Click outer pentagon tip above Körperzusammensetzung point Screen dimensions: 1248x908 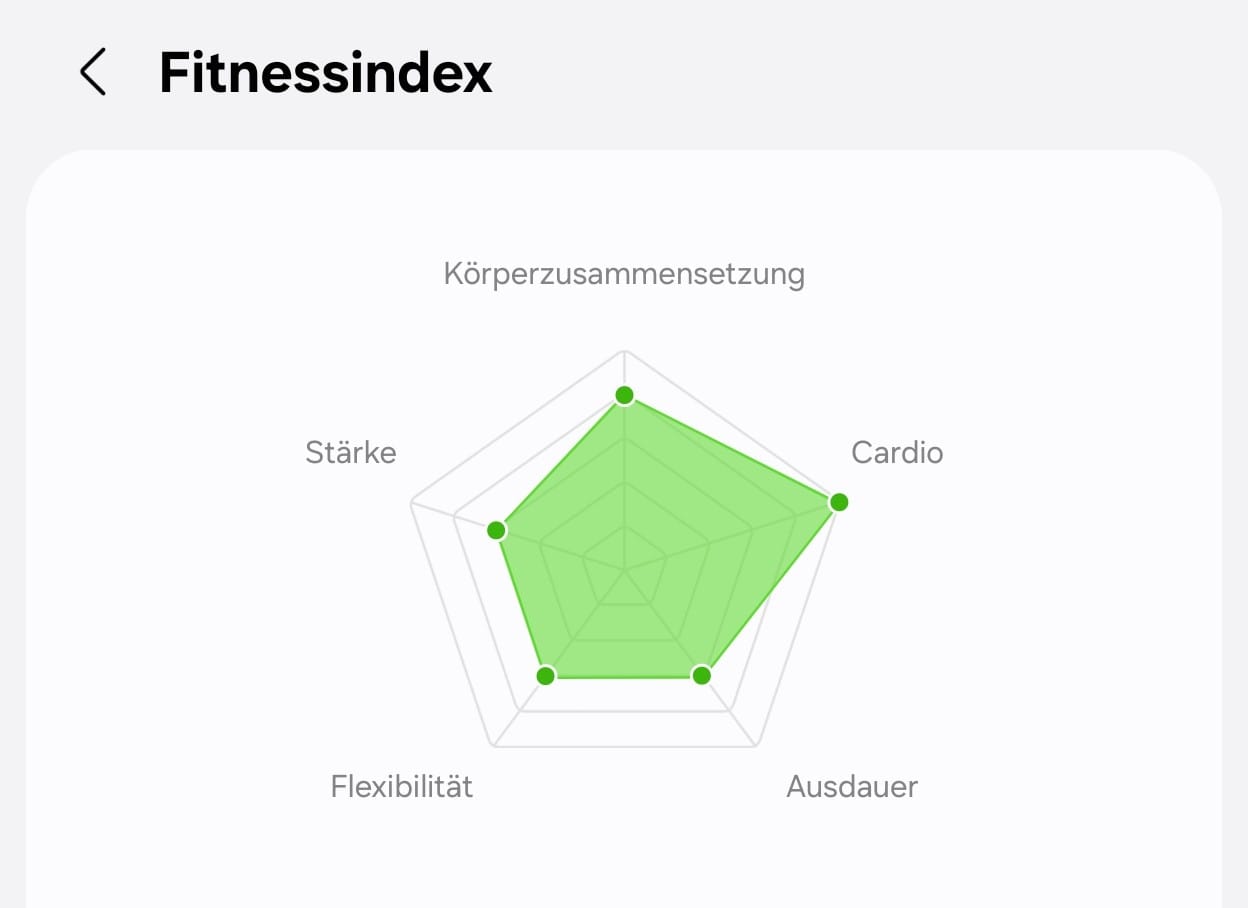point(624,351)
